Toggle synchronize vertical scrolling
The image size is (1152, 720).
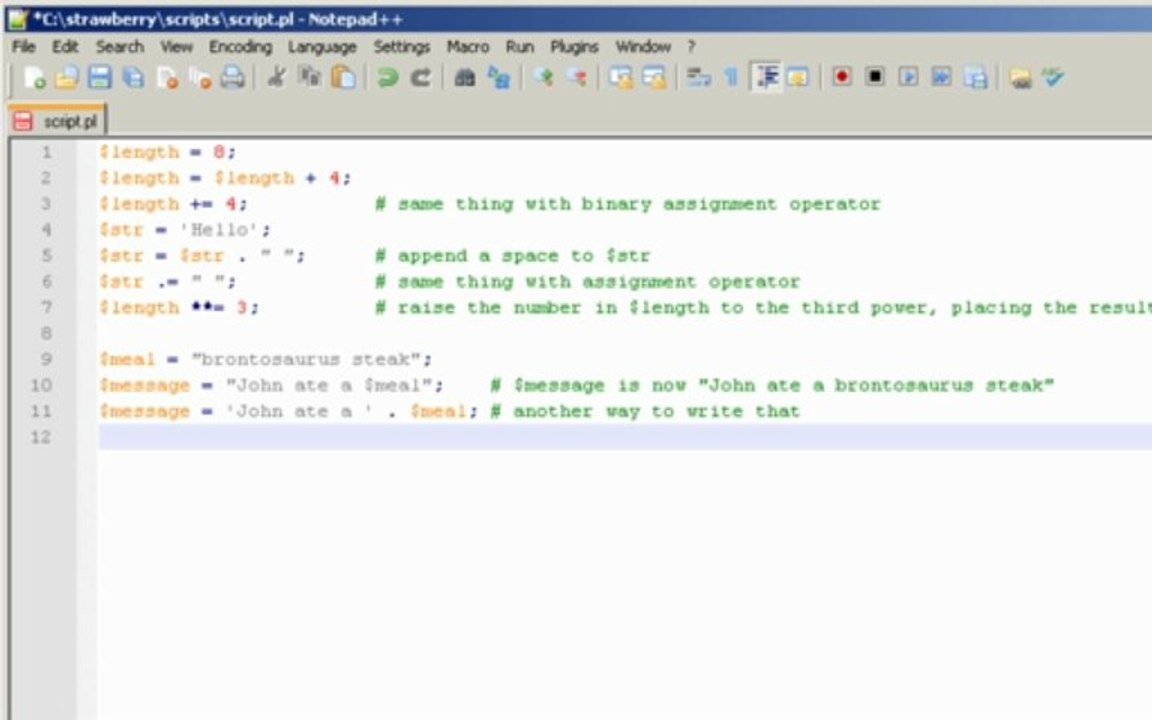tap(620, 77)
